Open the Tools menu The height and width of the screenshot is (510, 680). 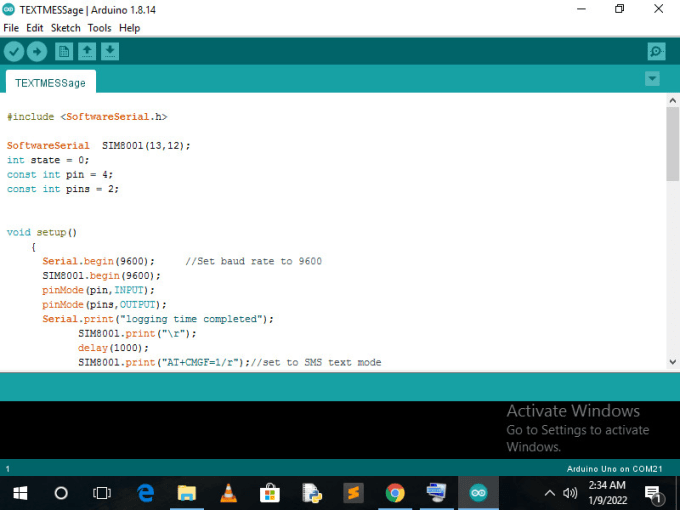[x=99, y=28]
